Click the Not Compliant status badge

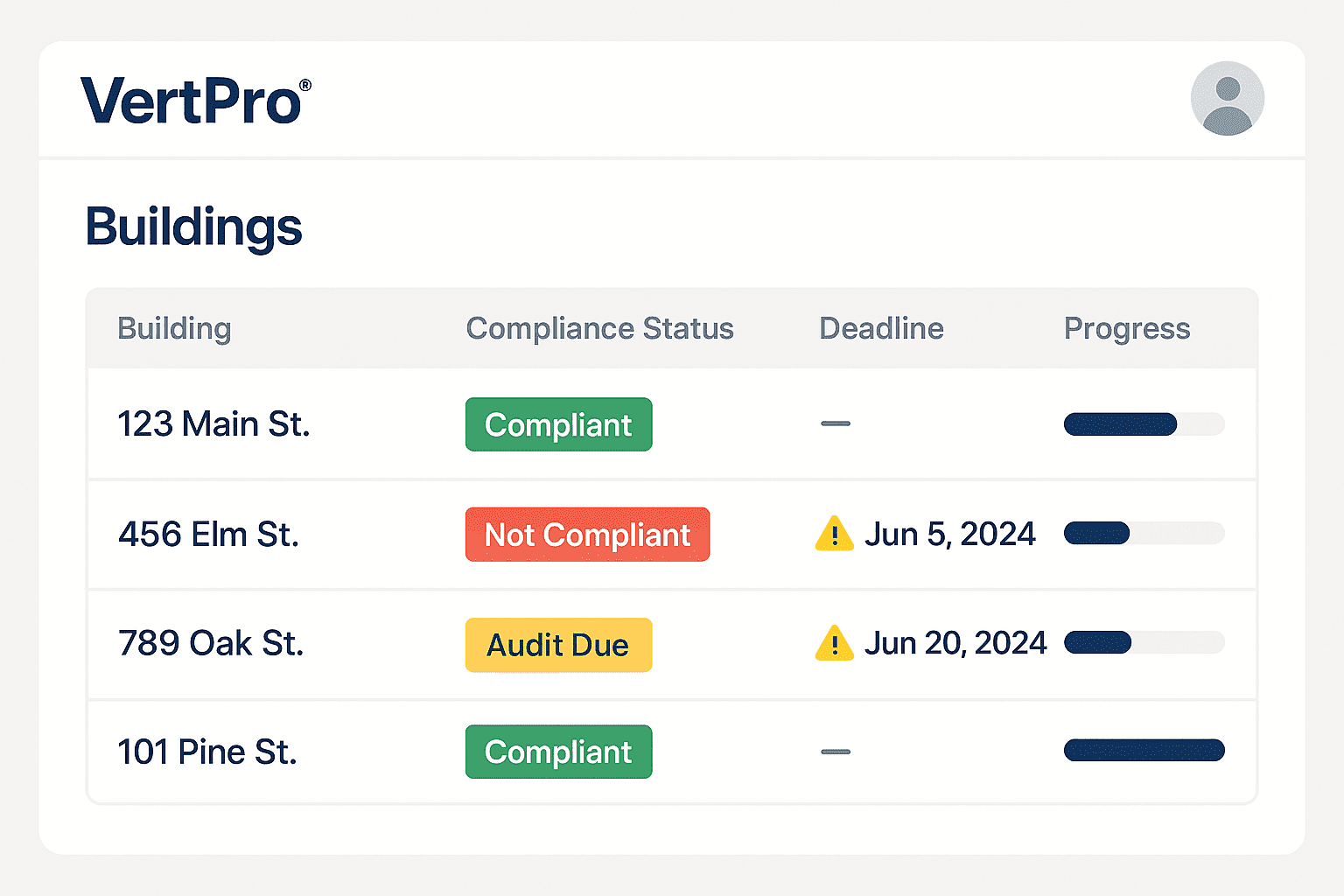(x=587, y=535)
